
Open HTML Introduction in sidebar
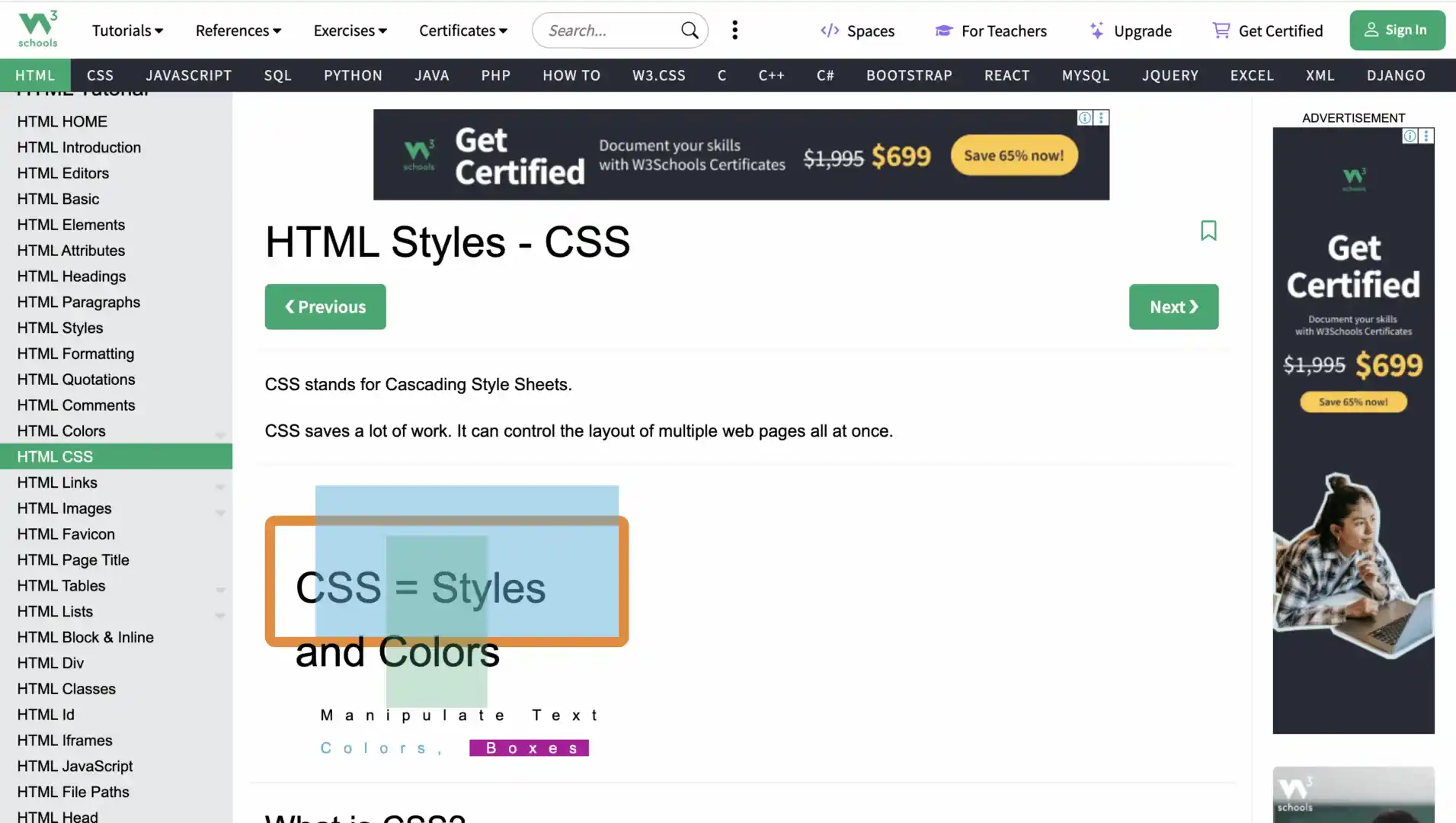coord(116,148)
